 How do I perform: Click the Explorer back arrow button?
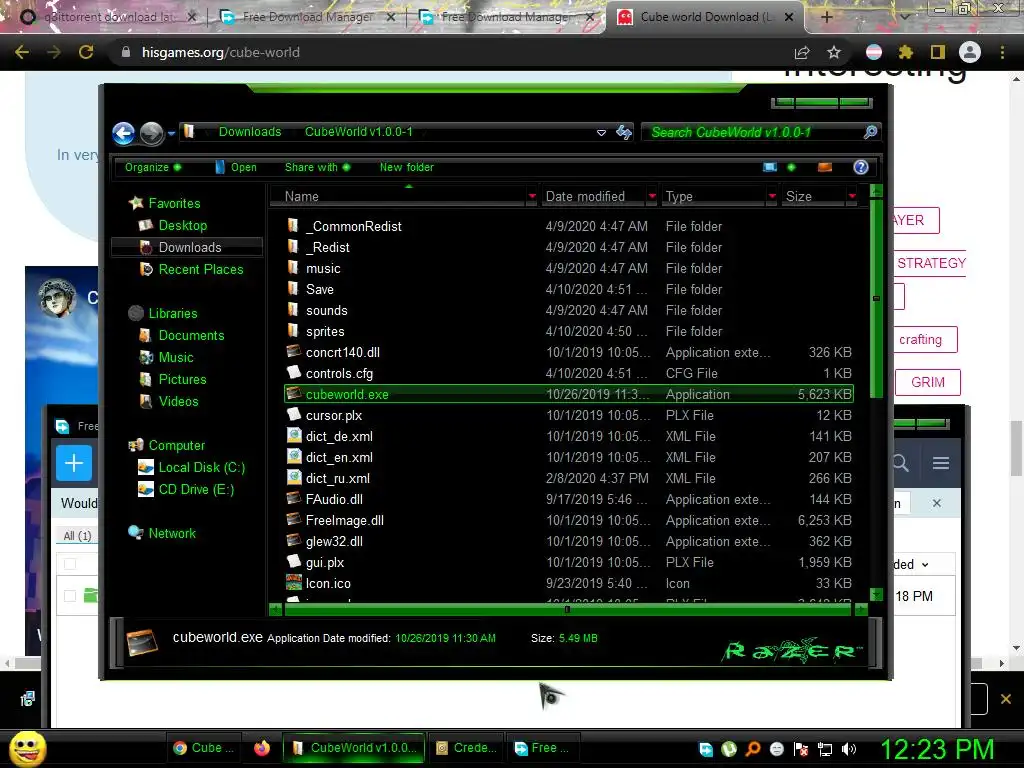(123, 133)
